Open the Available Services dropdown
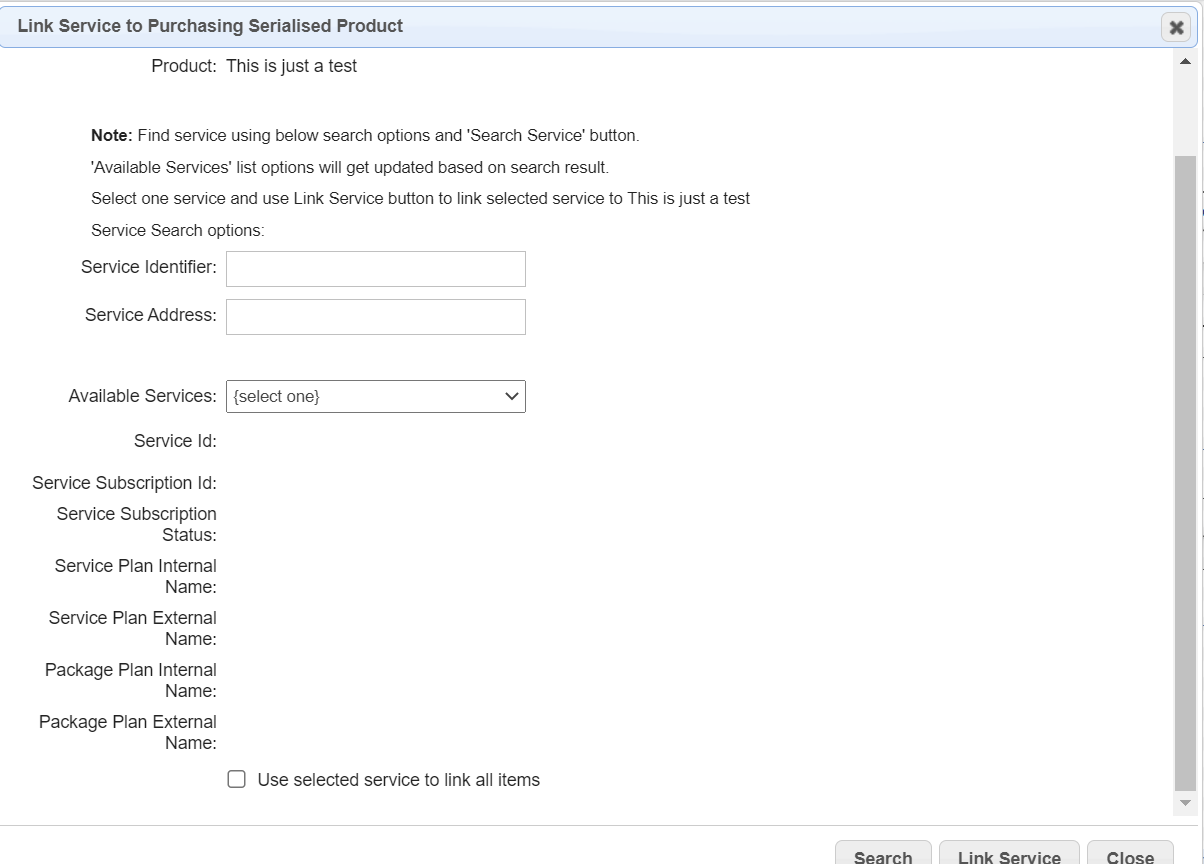1204x864 pixels. [x=376, y=396]
